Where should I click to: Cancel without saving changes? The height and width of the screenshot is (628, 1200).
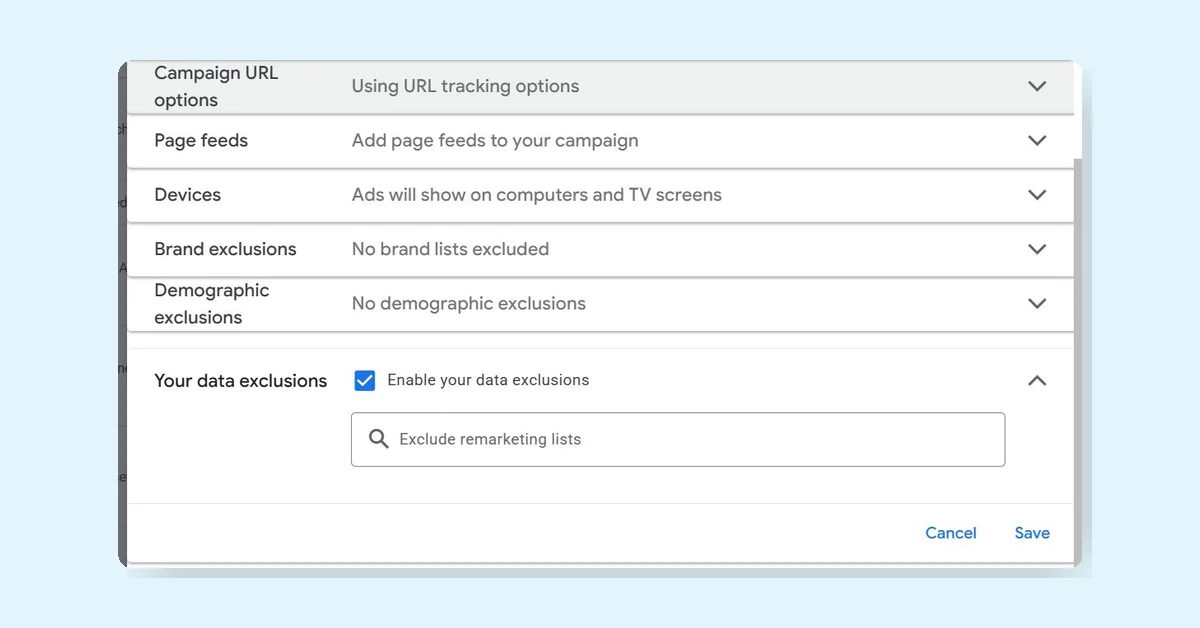pos(950,533)
